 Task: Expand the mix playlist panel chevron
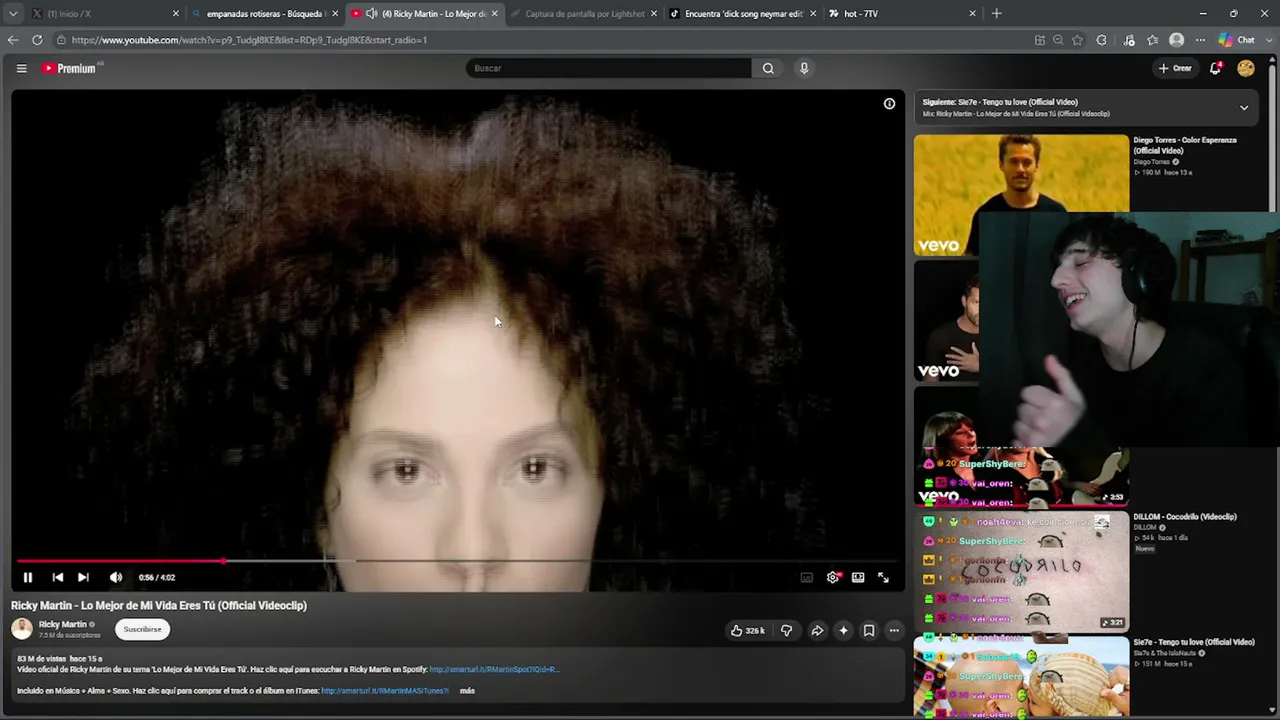tap(1244, 107)
